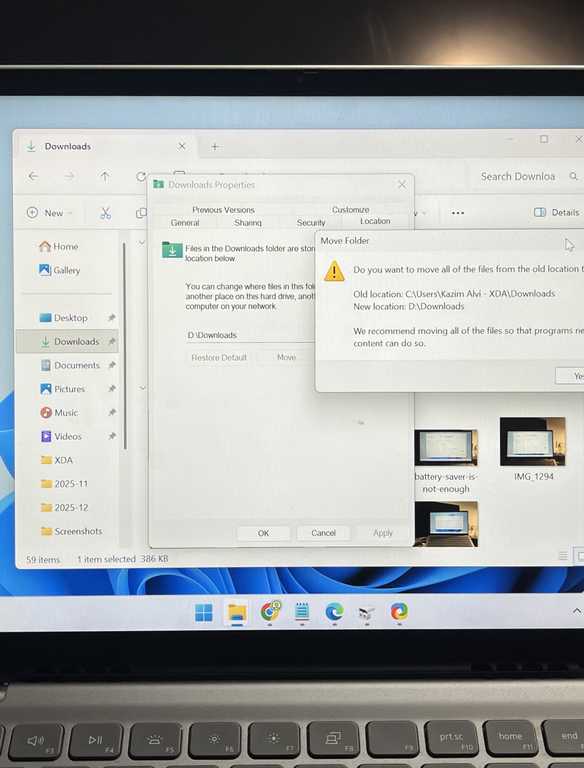Click the search magnifier icon
This screenshot has width=584, height=768.
[573, 176]
